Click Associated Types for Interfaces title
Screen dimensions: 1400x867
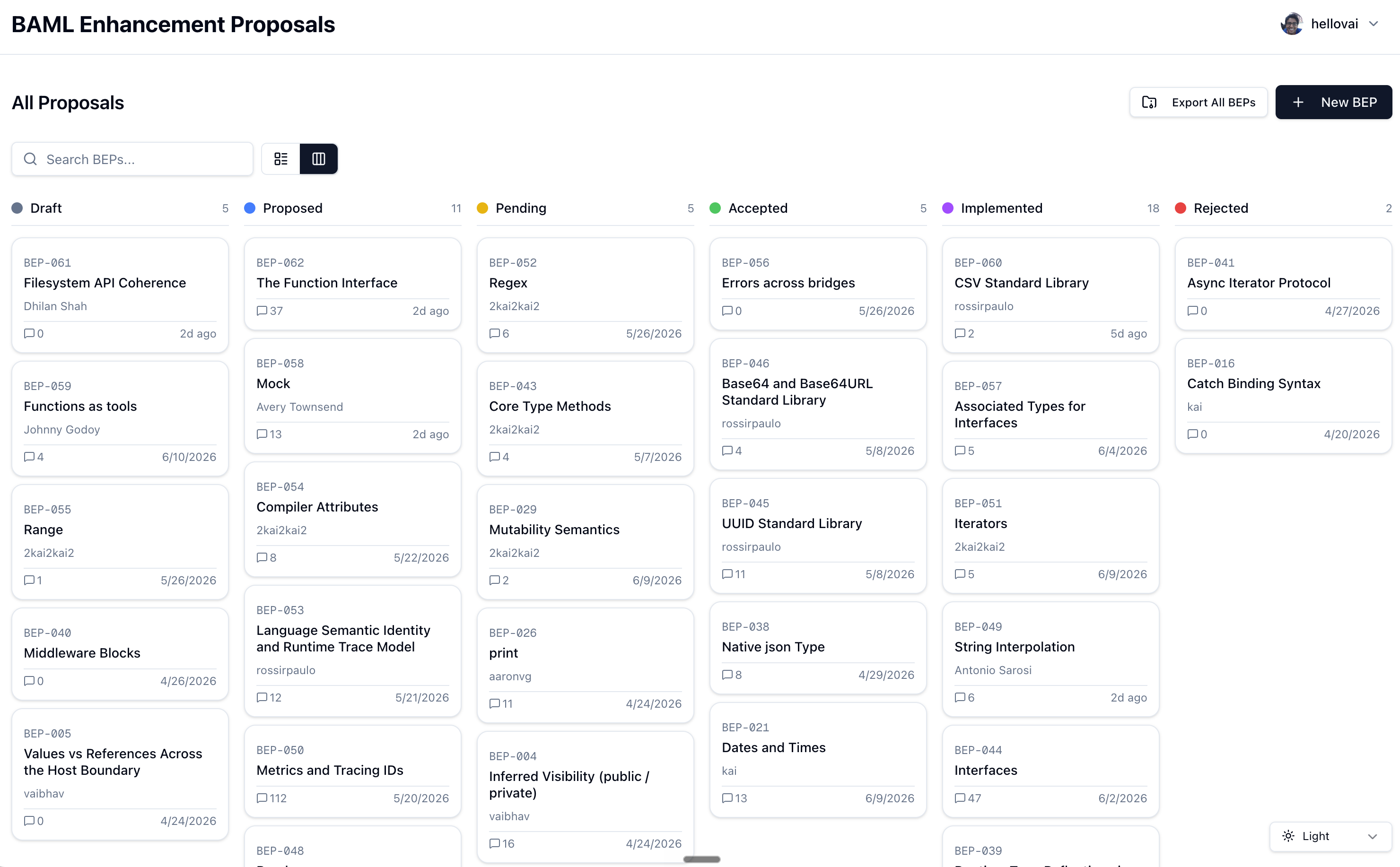pos(1020,415)
